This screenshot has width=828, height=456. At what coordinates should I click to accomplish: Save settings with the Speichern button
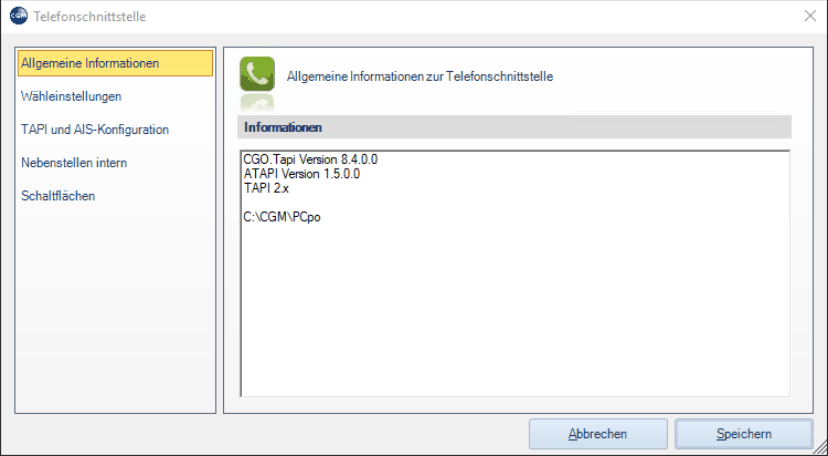tap(744, 434)
